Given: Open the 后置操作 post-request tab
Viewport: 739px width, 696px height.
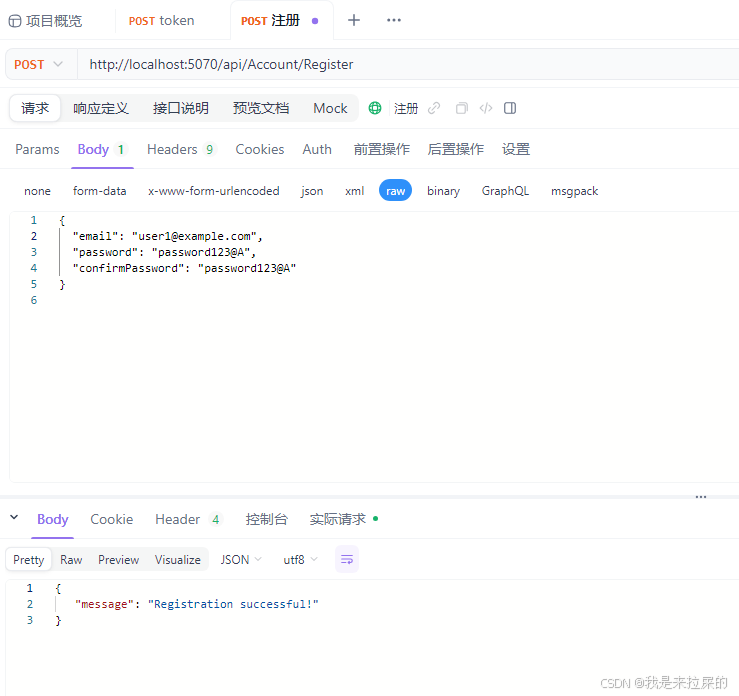Looking at the screenshot, I should point(455,149).
